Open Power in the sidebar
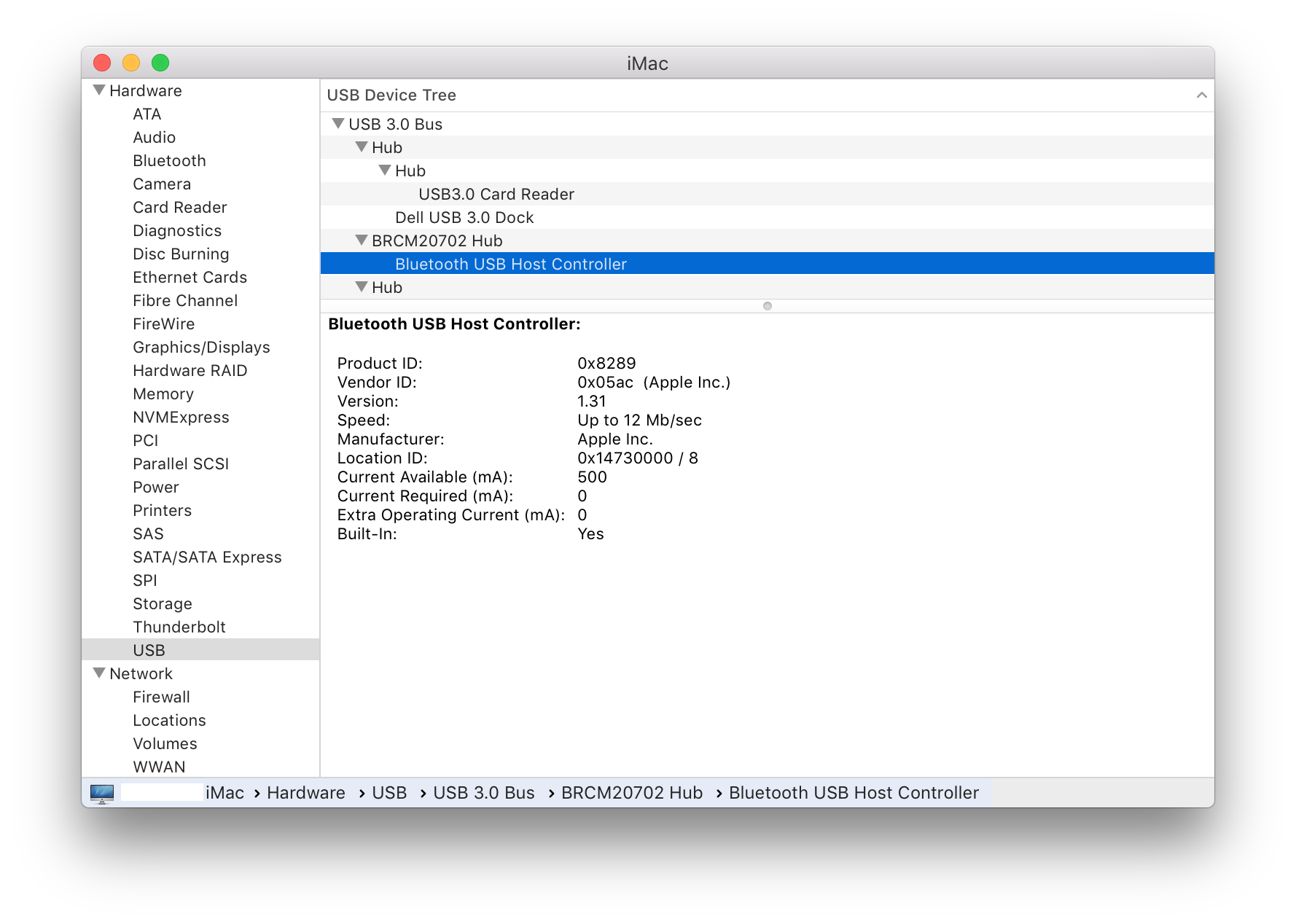1296x924 pixels. [200, 488]
